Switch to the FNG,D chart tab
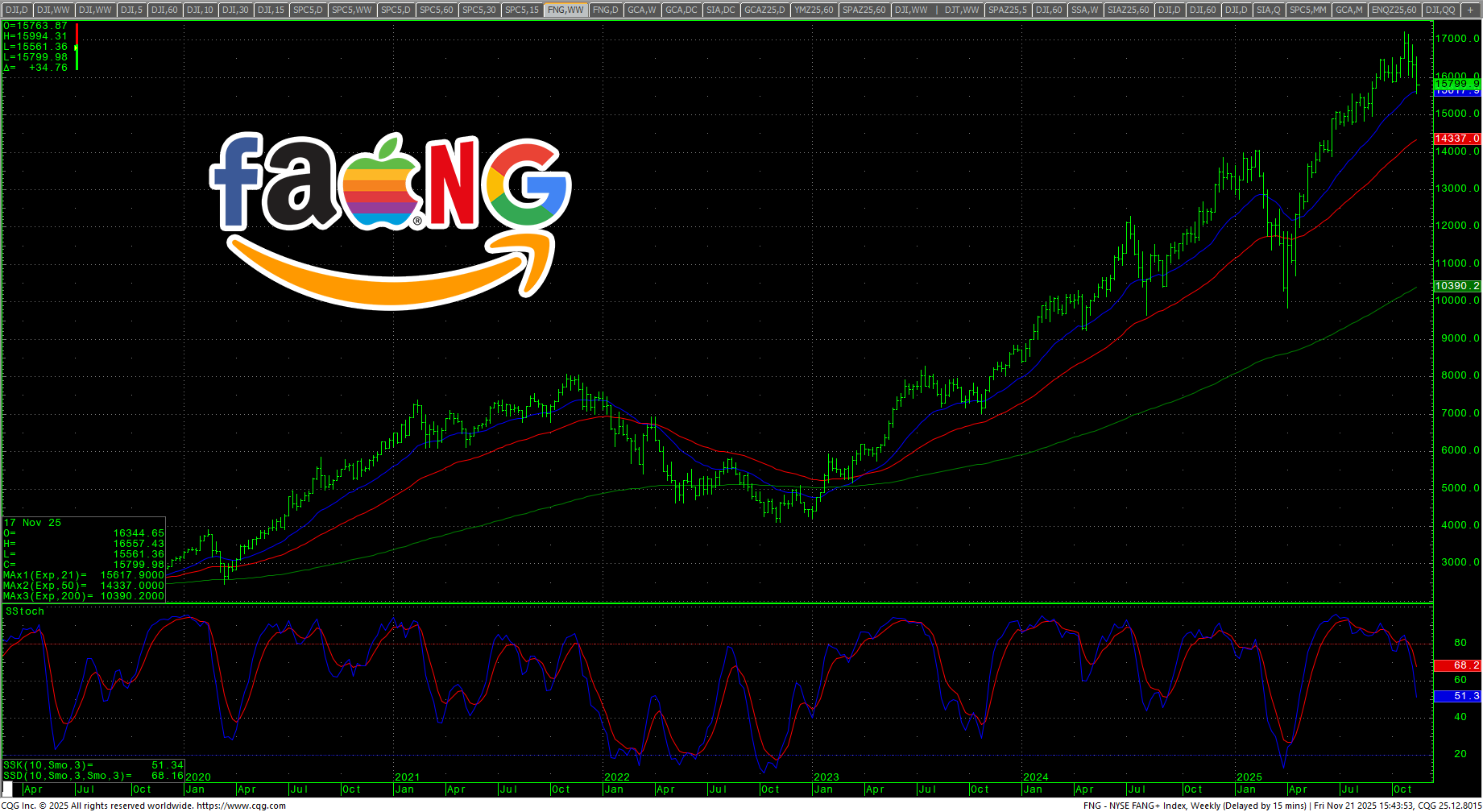Viewport: 1483px width, 812px height. pyautogui.click(x=604, y=10)
